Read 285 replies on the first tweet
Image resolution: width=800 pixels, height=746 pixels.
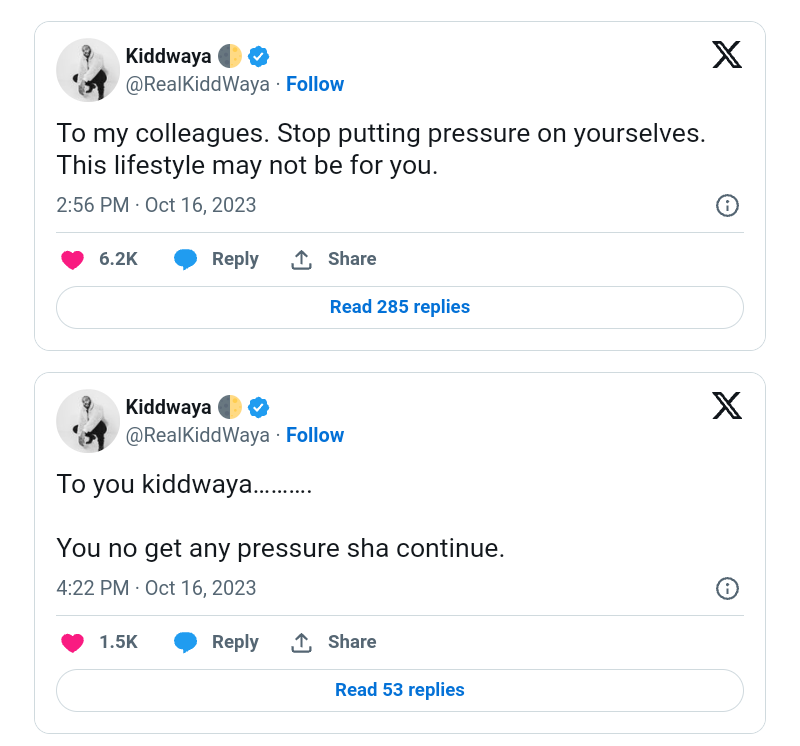pos(400,307)
